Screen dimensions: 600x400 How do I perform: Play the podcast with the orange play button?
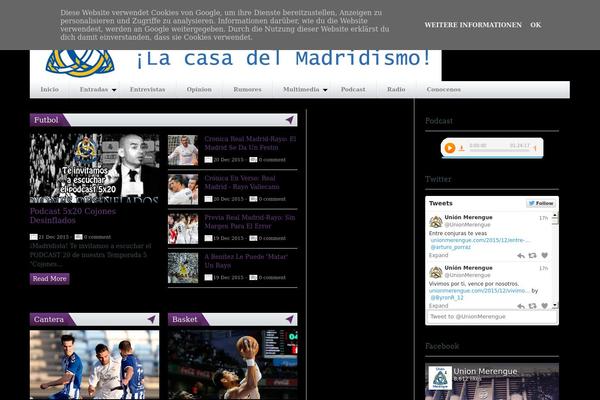point(450,148)
